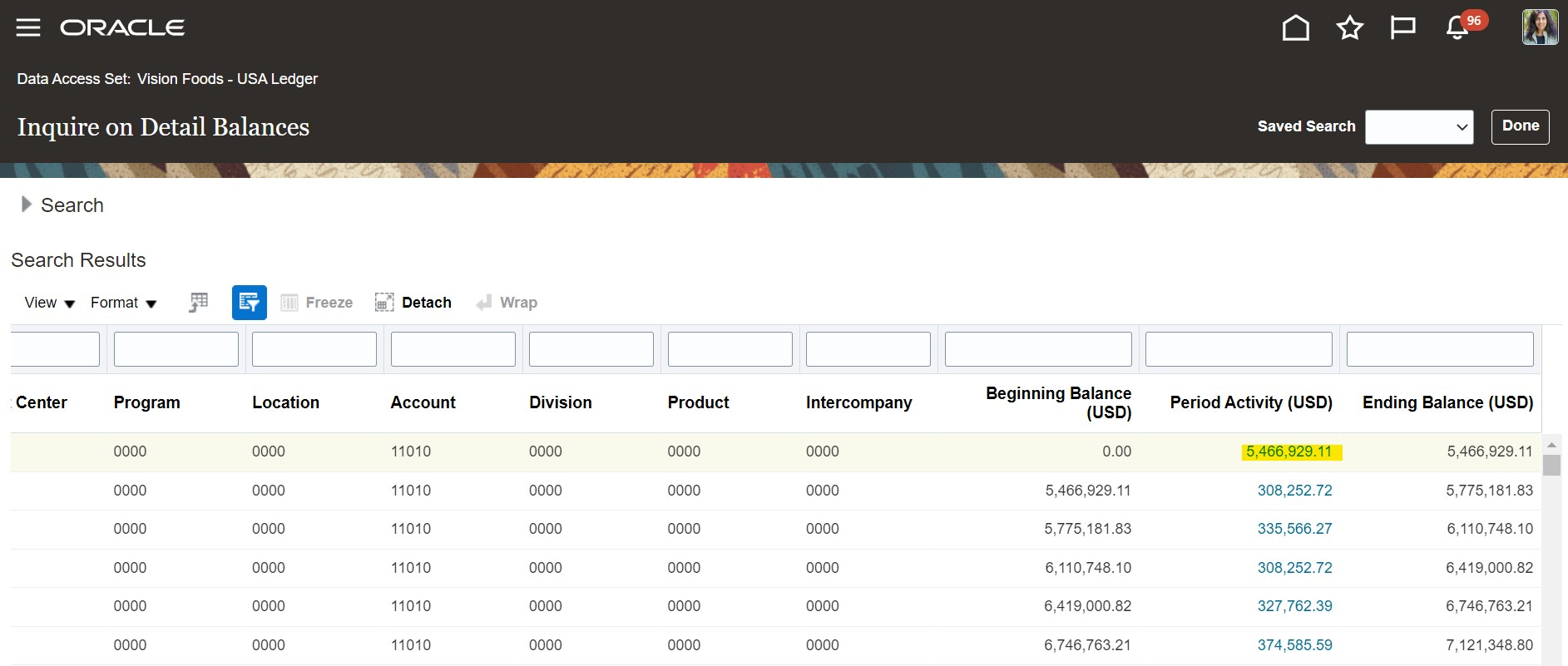Screen dimensions: 1568x666
Task: Focus the Division column filter field
Action: click(x=591, y=349)
